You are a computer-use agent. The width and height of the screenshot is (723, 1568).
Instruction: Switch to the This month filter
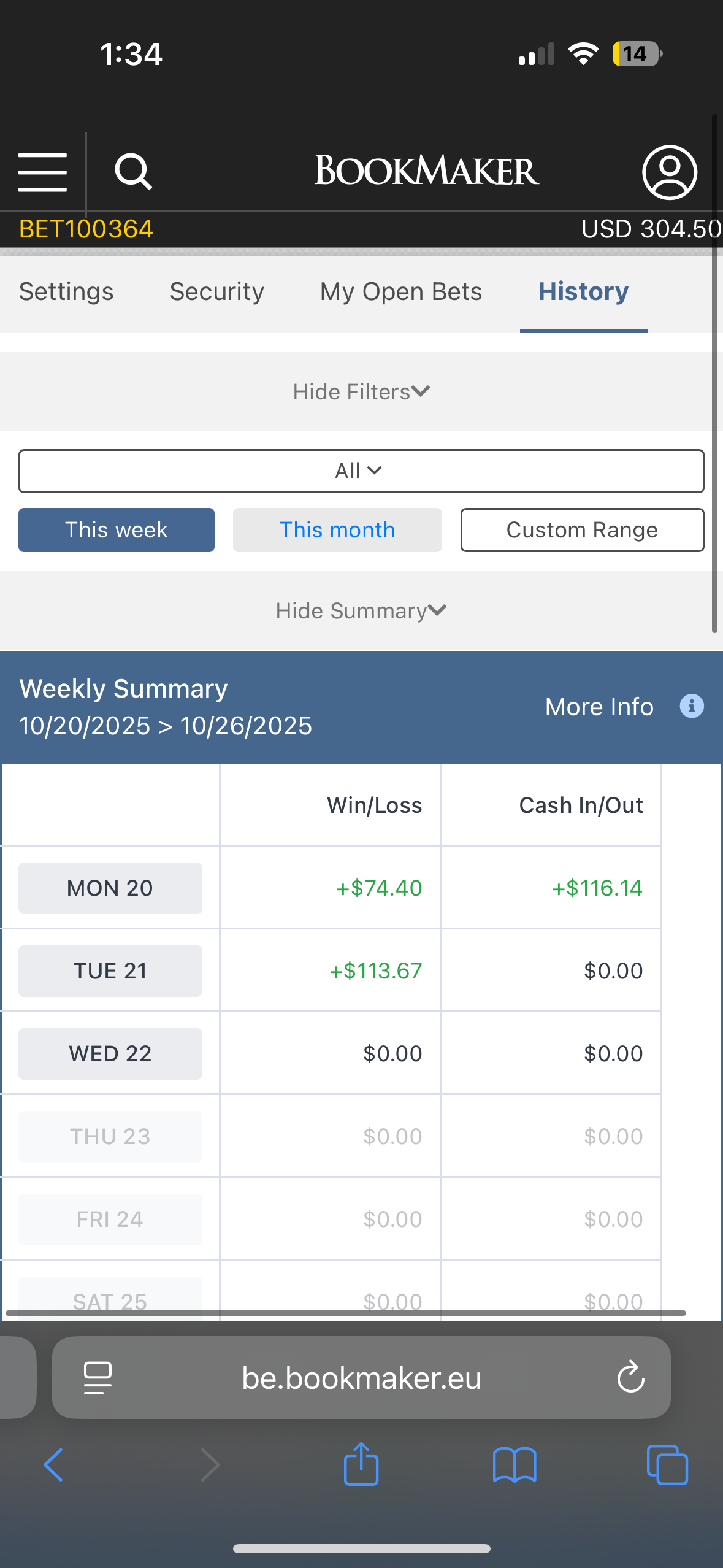(x=337, y=530)
